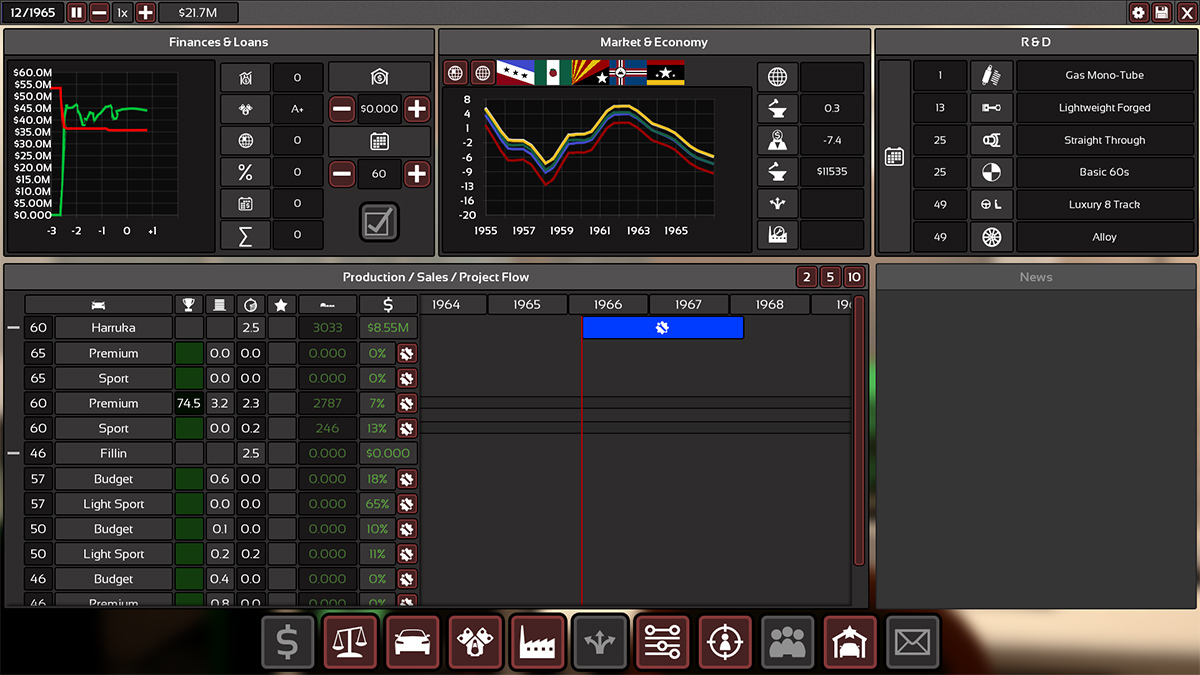The height and width of the screenshot is (675, 1200).
Task: Click the car design icon in bottom toolbar
Action: click(412, 642)
